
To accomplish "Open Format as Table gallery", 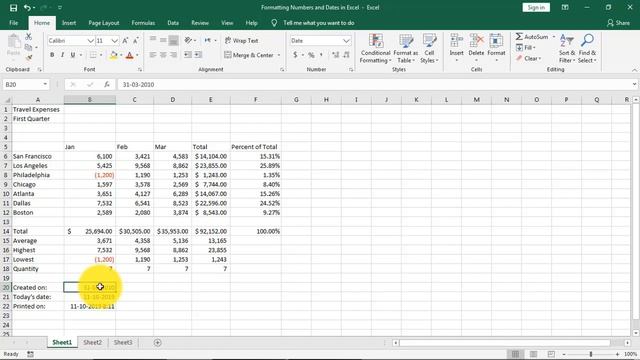I will click(x=406, y=49).
